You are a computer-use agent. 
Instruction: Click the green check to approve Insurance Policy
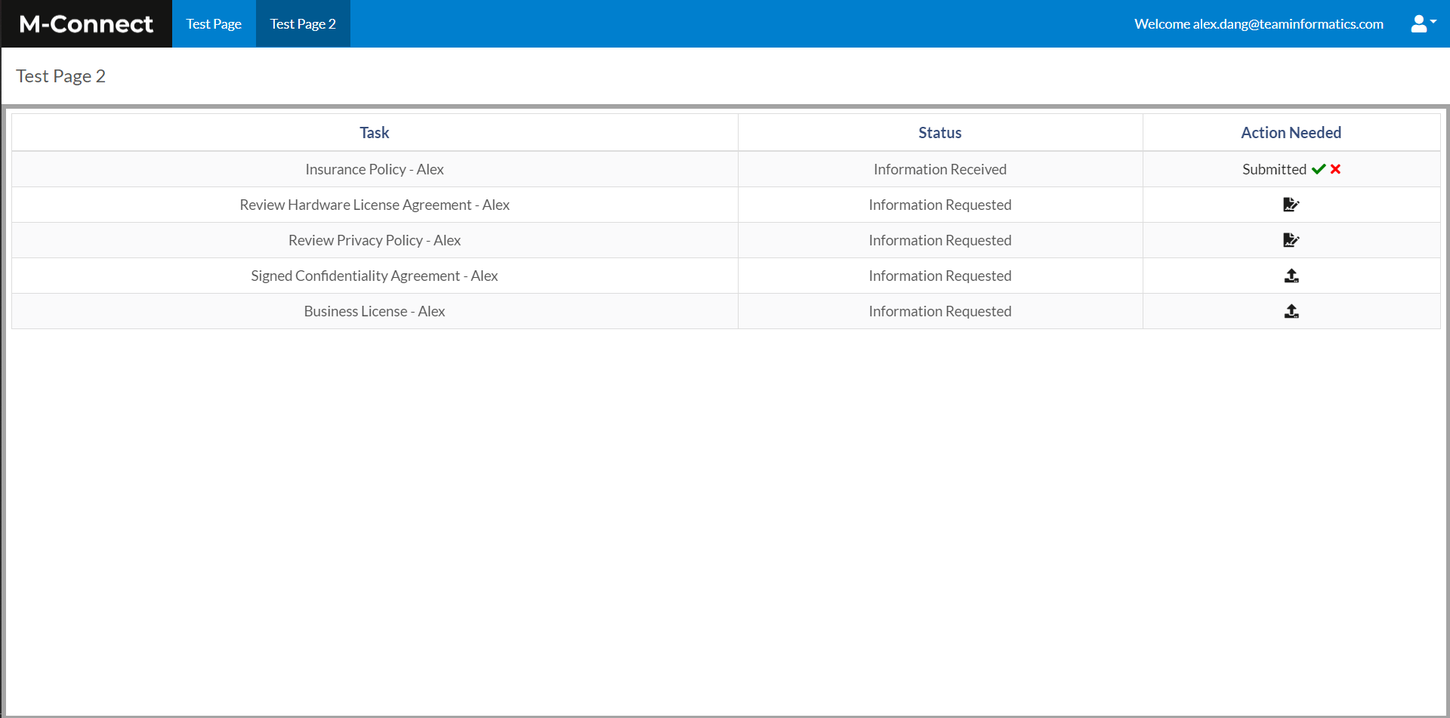pos(1318,169)
